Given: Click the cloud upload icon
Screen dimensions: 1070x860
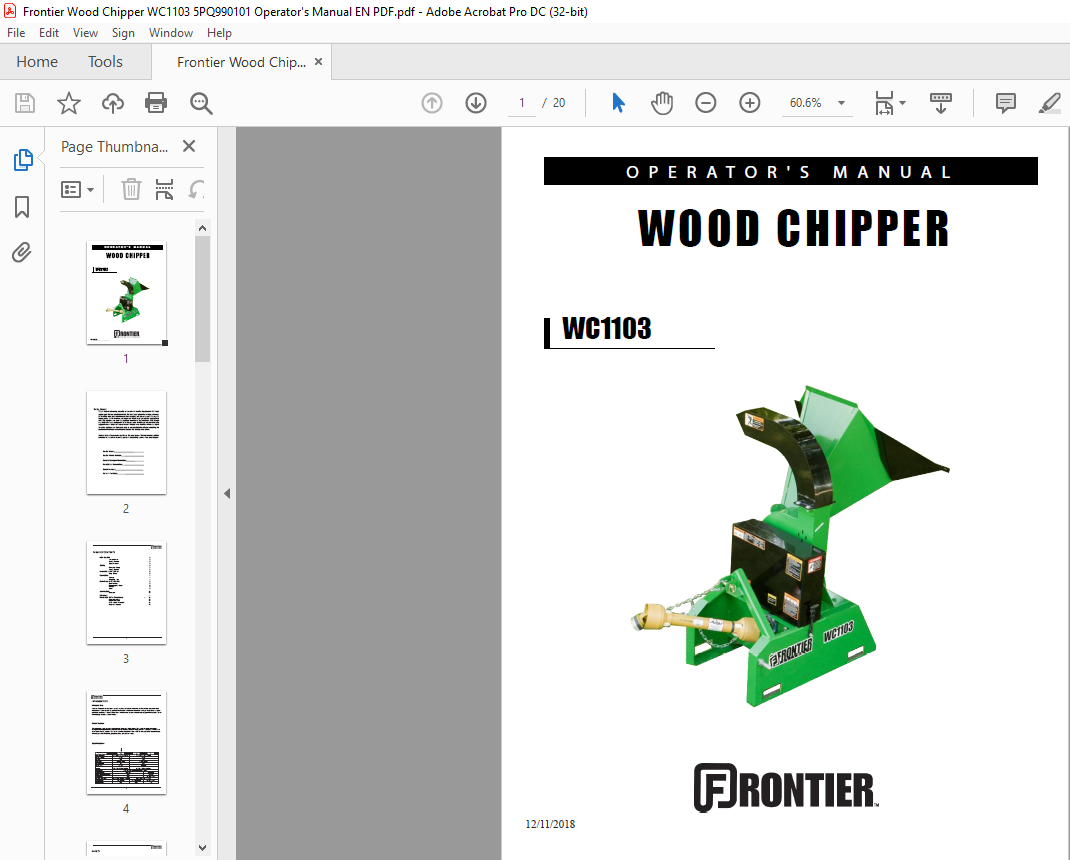Looking at the screenshot, I should (113, 103).
